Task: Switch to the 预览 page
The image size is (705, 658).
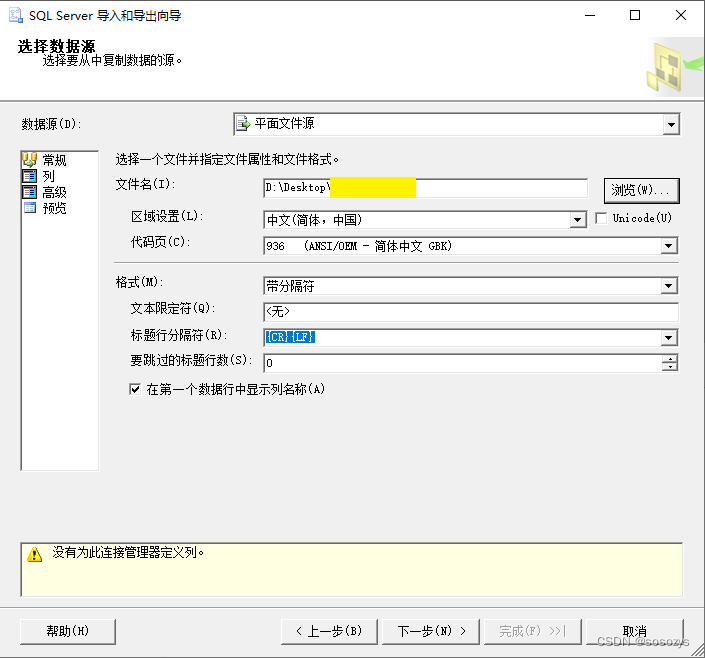Action: click(54, 208)
